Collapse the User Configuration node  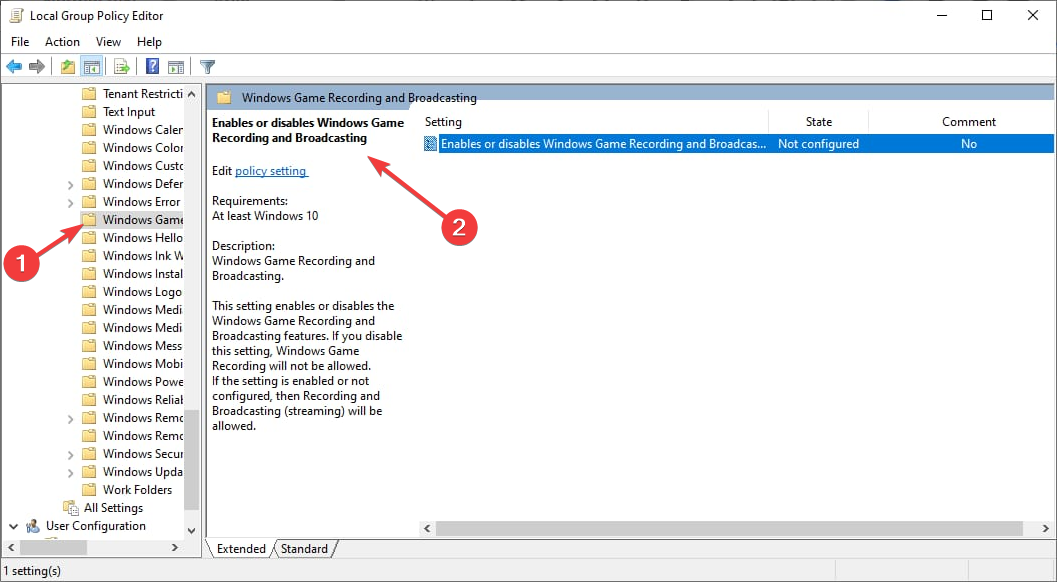point(13,526)
